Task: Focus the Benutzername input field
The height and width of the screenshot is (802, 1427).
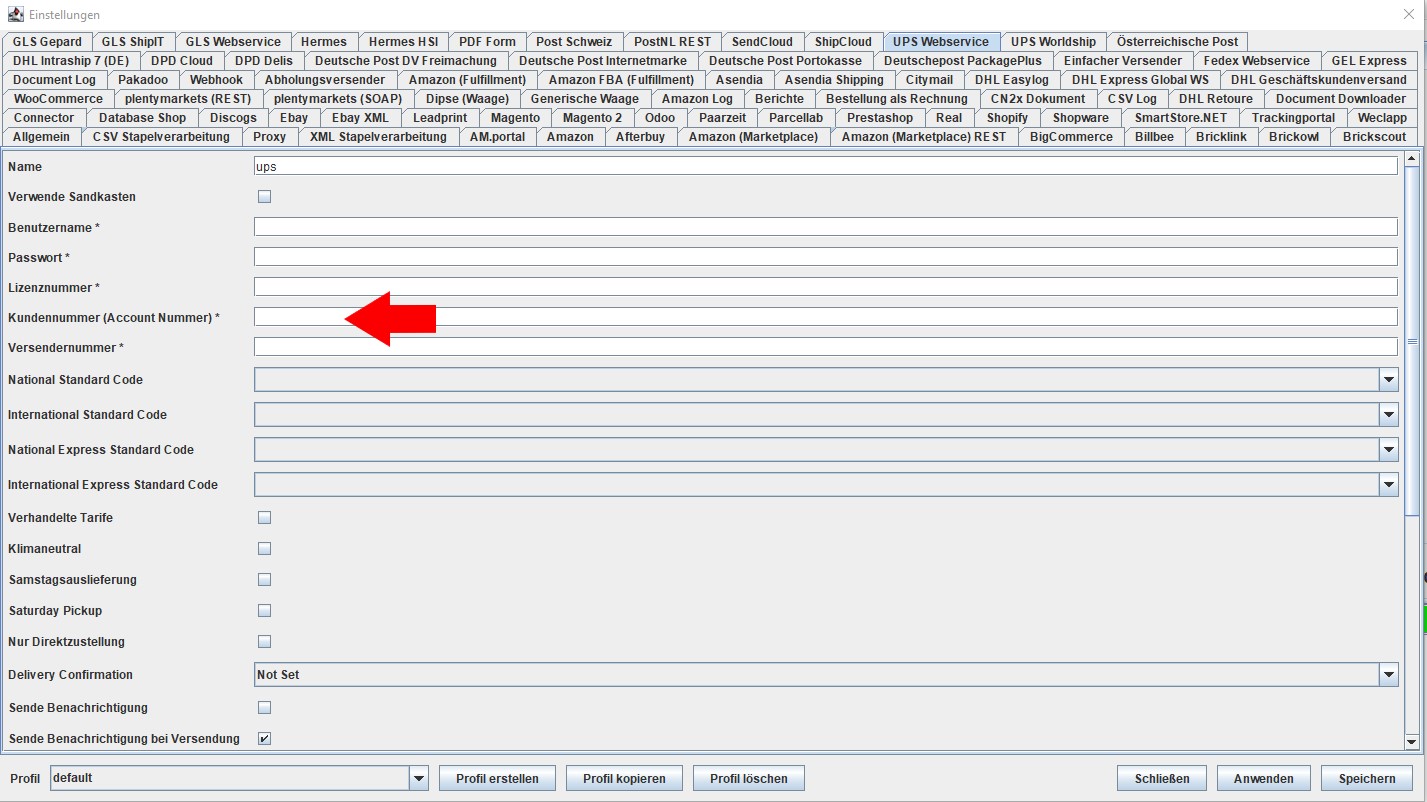Action: pos(826,227)
